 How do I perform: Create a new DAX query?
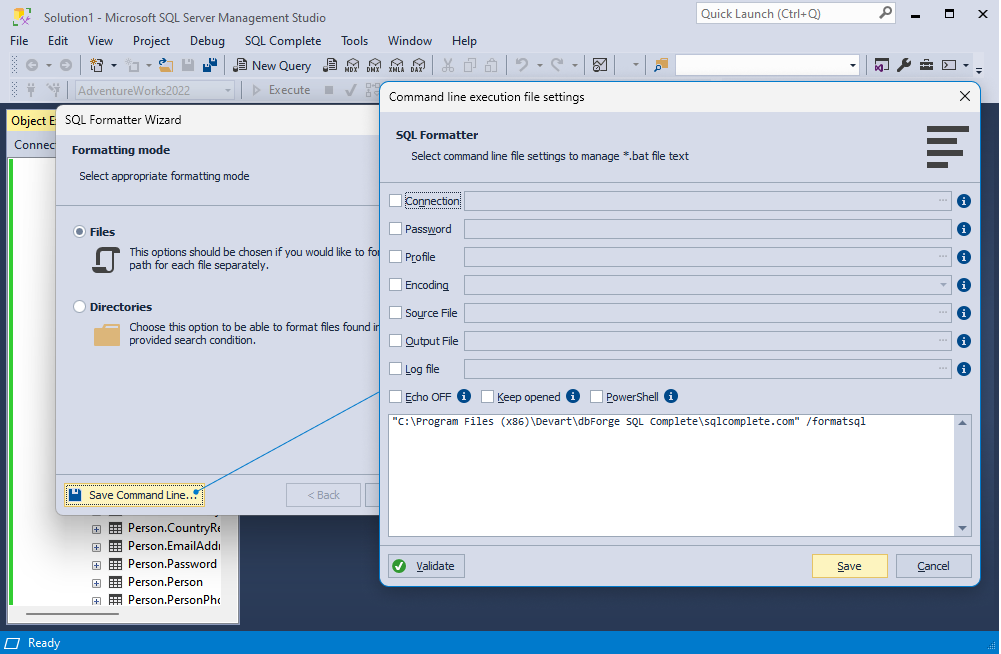[x=419, y=65]
